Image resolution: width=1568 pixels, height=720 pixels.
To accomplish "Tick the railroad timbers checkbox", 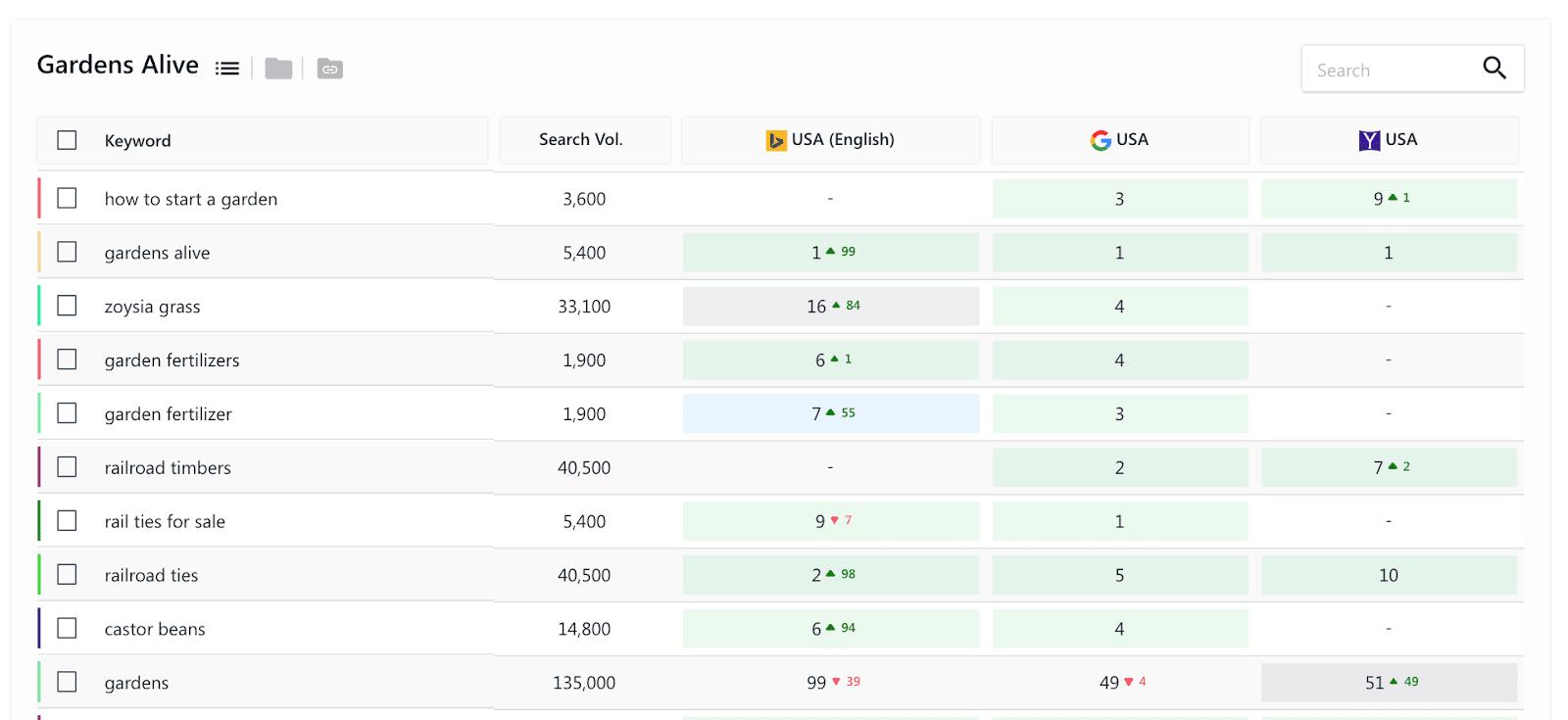I will point(67,467).
